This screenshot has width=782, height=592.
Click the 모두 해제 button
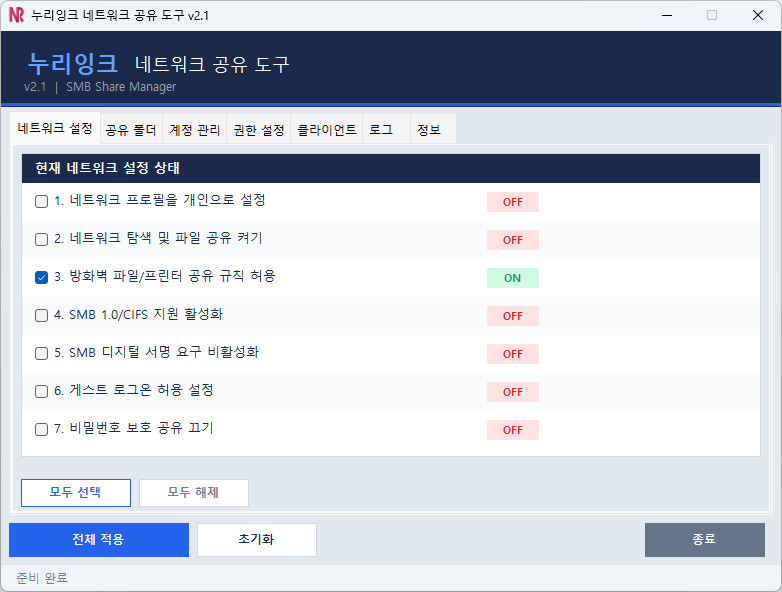pyautogui.click(x=193, y=492)
